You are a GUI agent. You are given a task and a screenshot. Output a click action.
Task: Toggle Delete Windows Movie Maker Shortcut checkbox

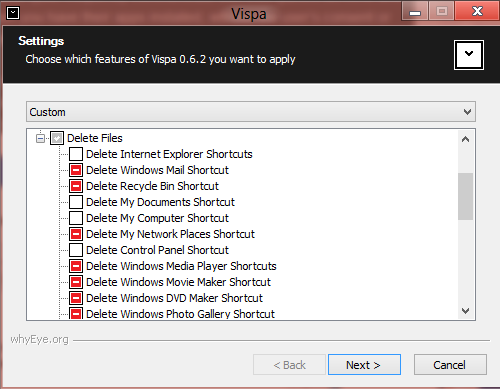[x=76, y=282]
